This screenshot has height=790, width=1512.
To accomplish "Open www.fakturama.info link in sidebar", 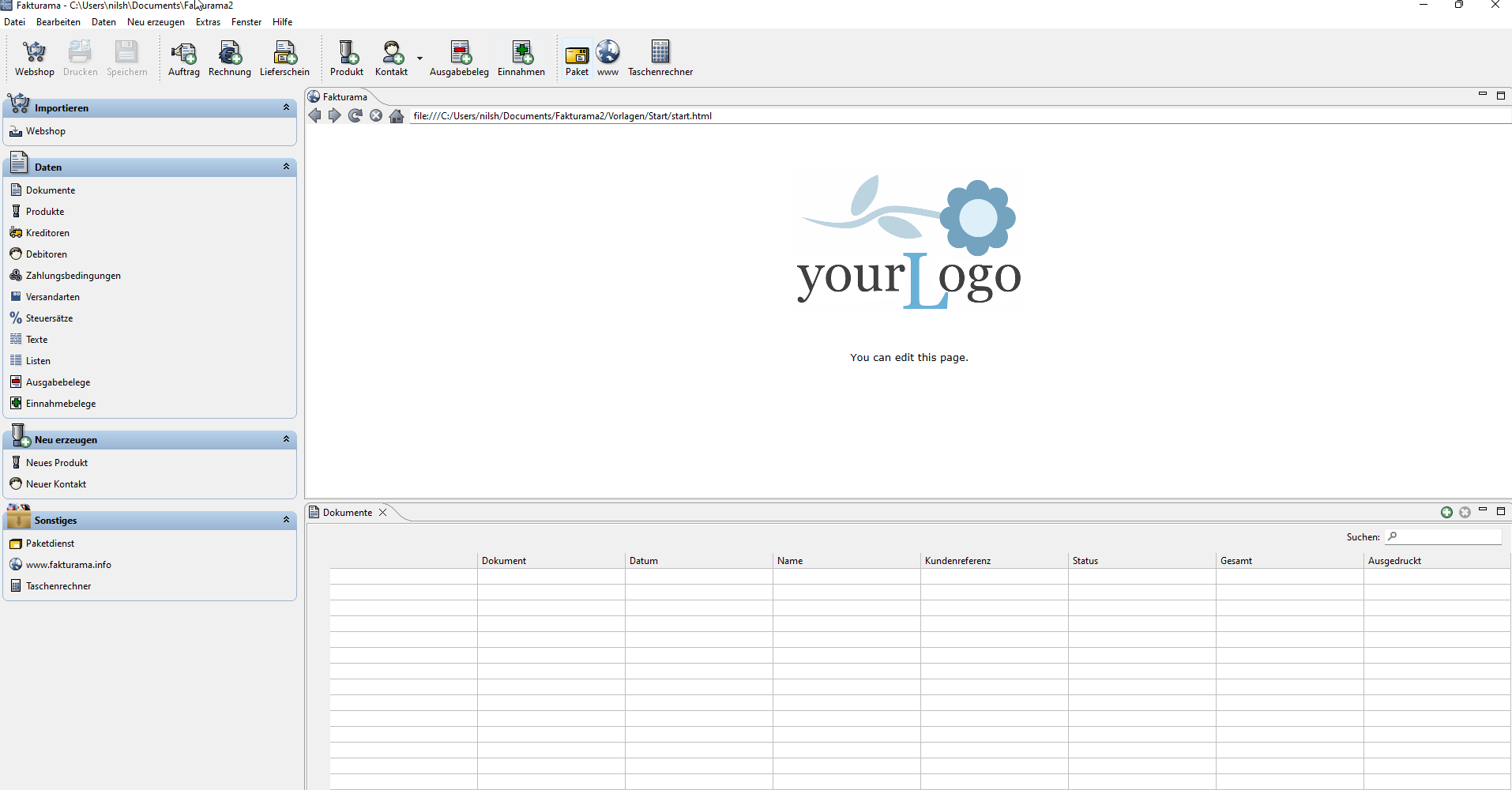I will tap(68, 565).
